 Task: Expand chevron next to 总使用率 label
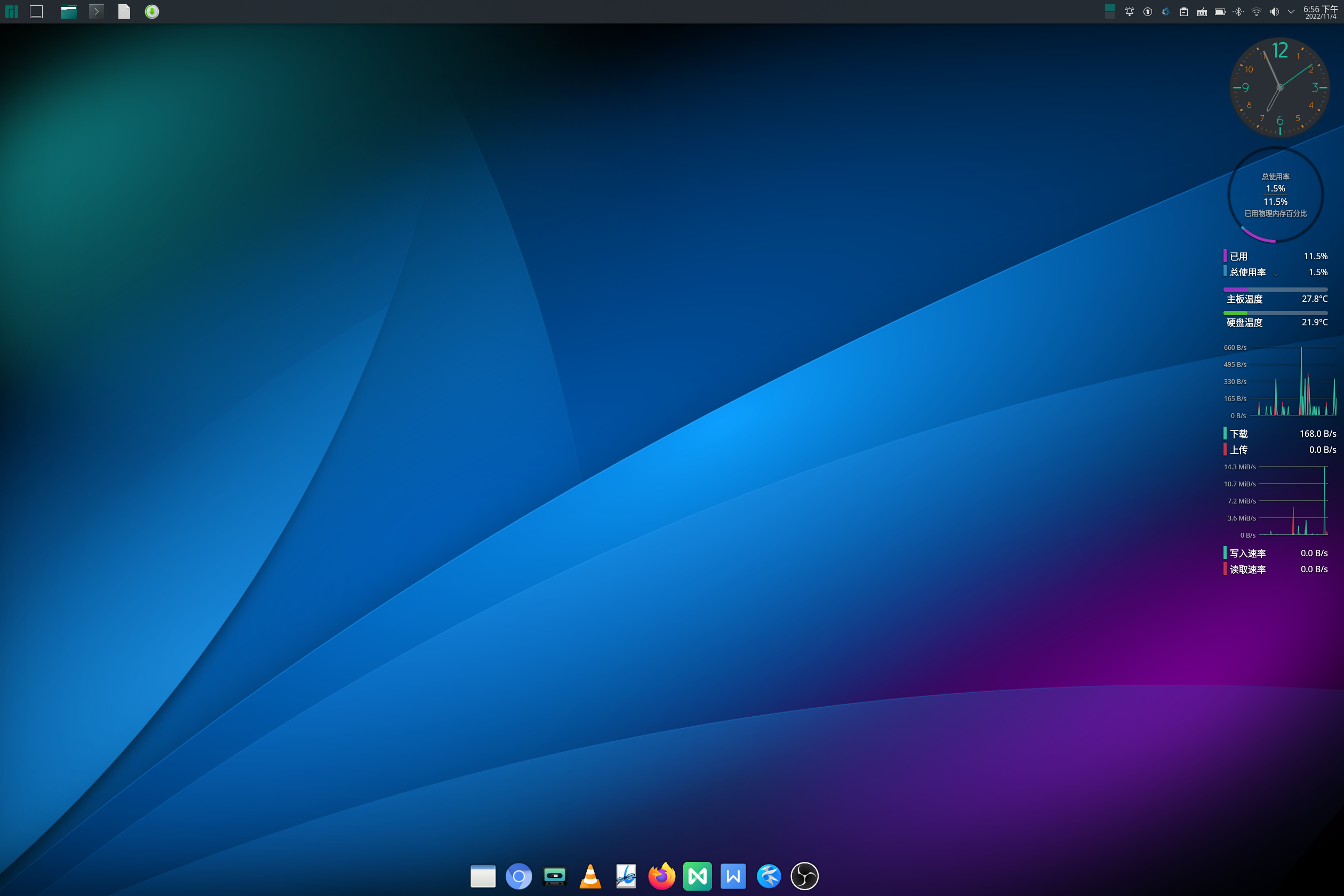(x=1275, y=274)
